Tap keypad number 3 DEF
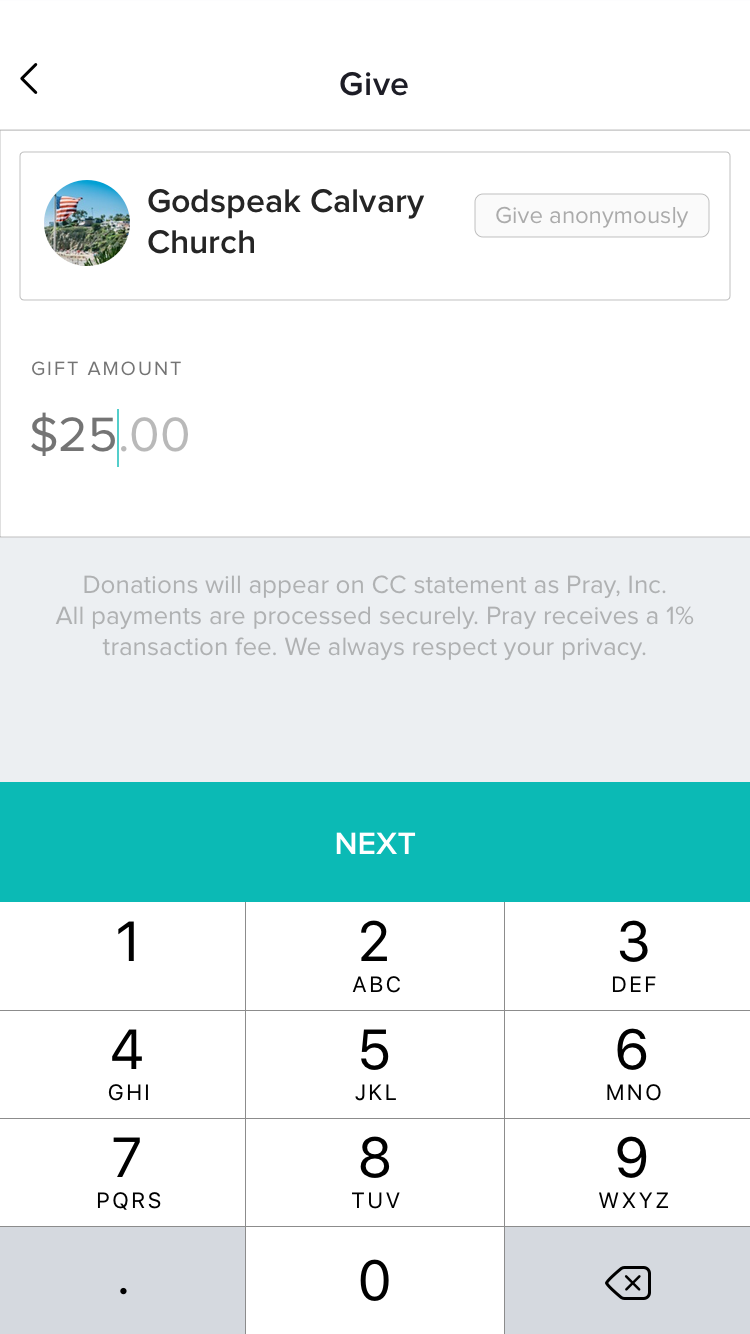750x1334 pixels. coord(627,956)
